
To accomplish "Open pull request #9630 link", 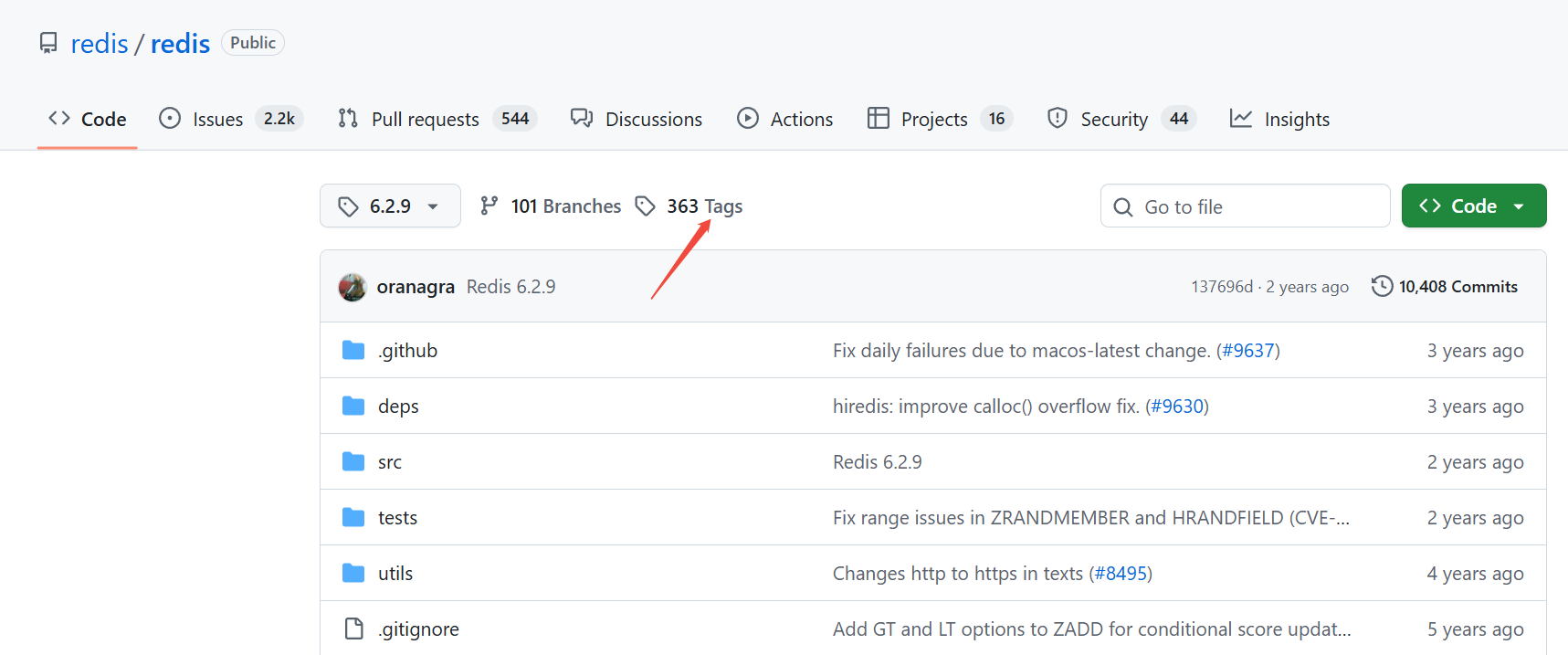I will click(1177, 407).
